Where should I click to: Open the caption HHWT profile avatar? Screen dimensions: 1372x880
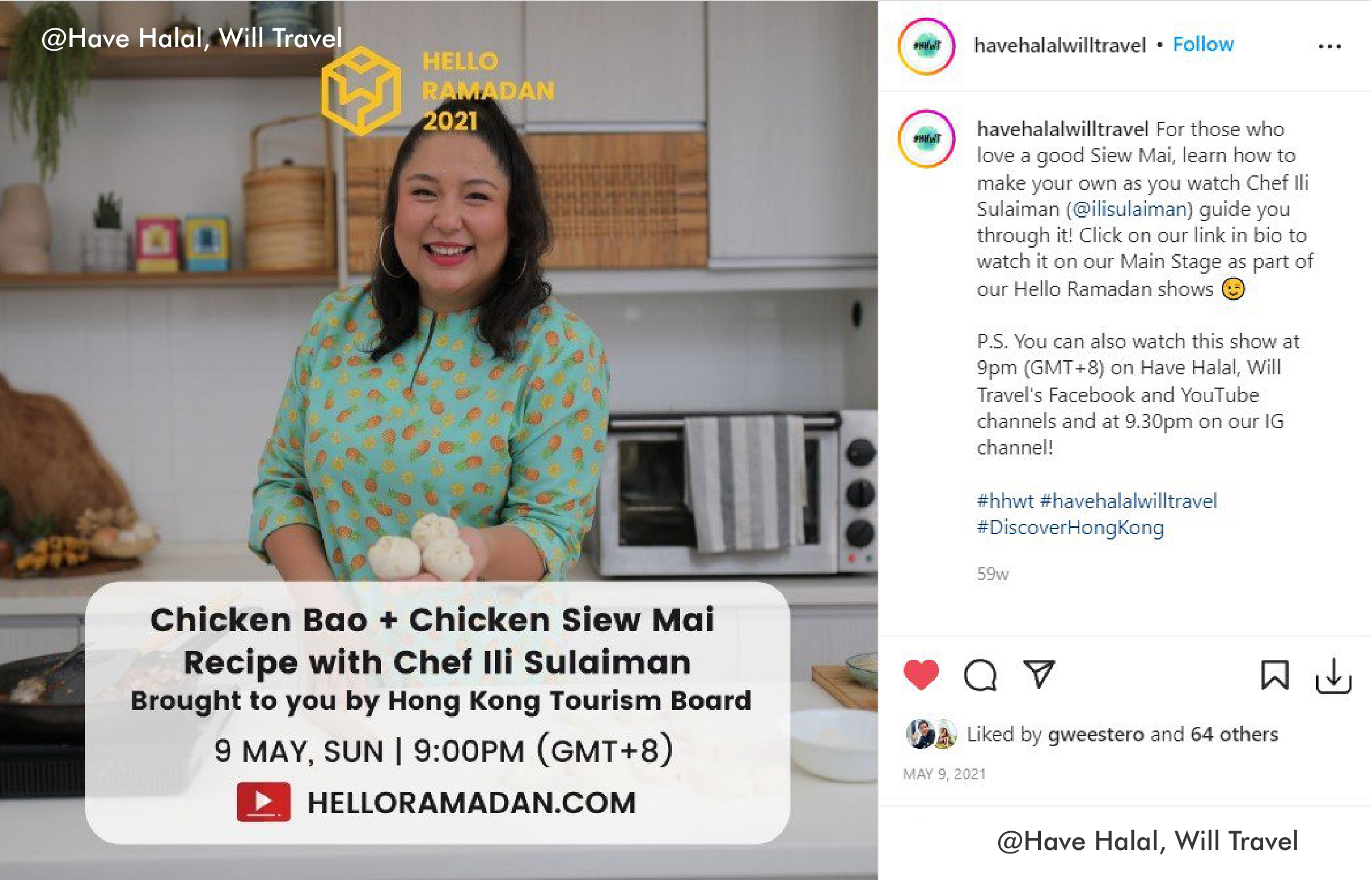927,139
